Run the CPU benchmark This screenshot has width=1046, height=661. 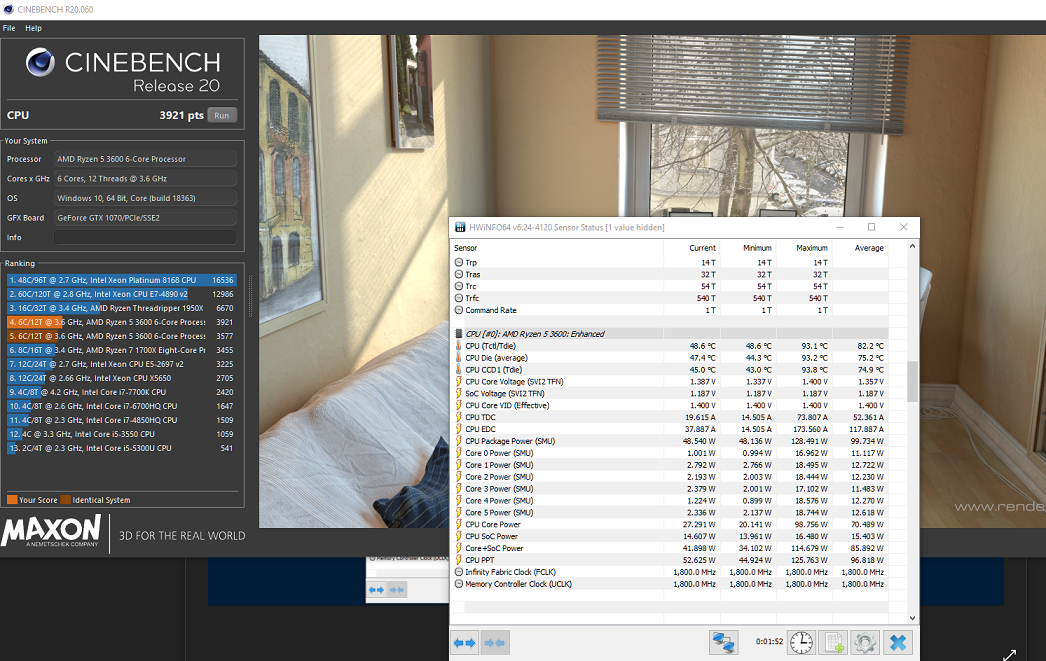[222, 115]
